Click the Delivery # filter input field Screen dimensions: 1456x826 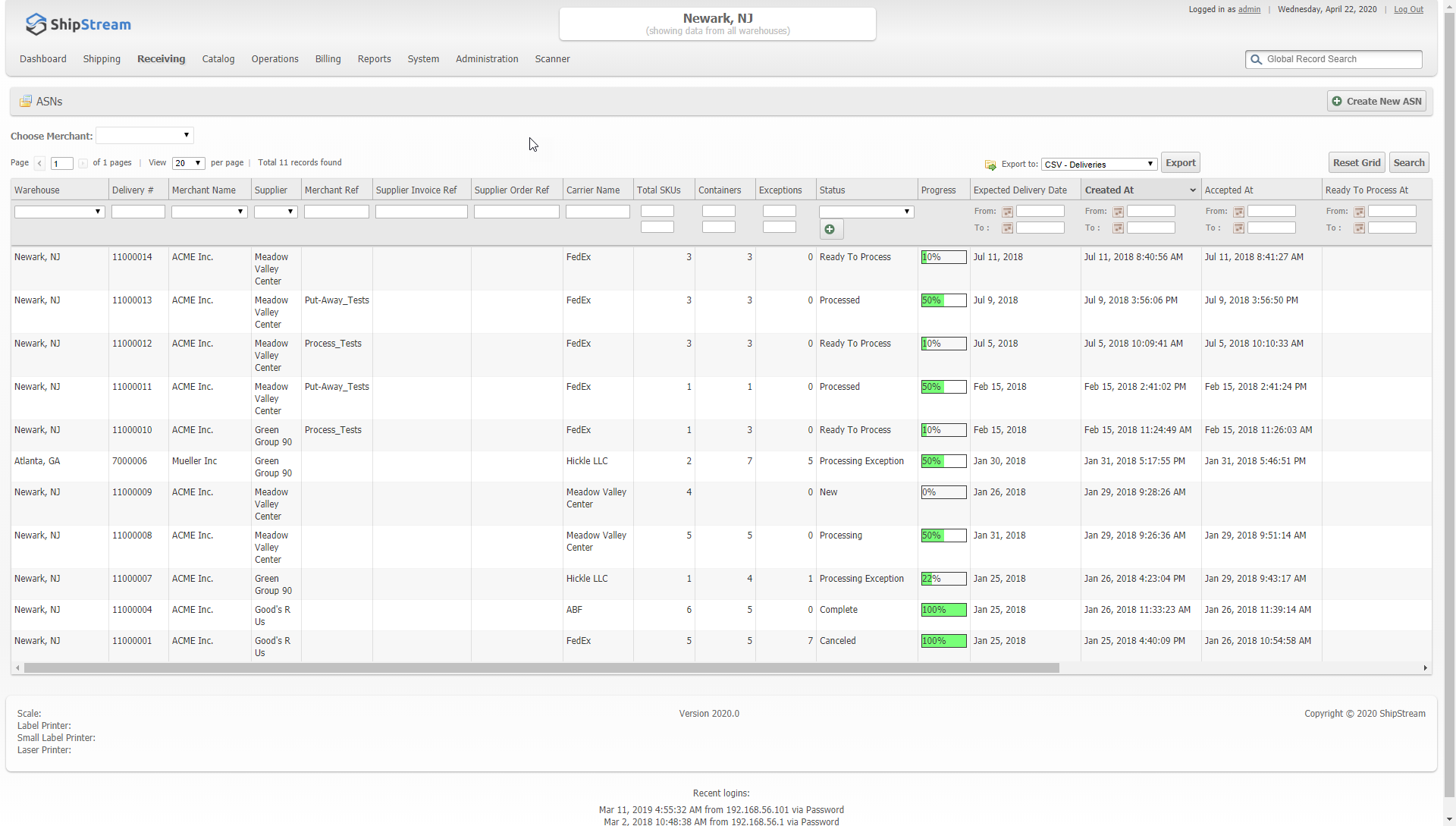click(138, 212)
